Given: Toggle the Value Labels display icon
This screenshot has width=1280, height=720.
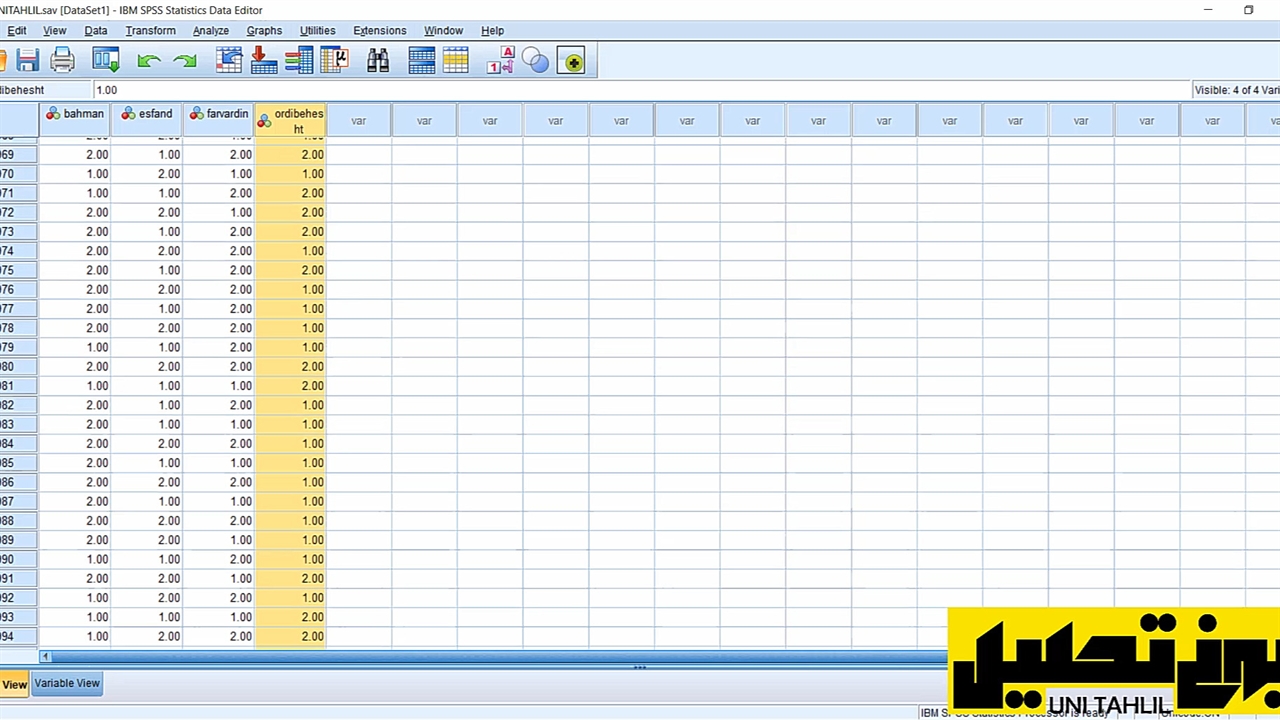Looking at the screenshot, I should (500, 61).
